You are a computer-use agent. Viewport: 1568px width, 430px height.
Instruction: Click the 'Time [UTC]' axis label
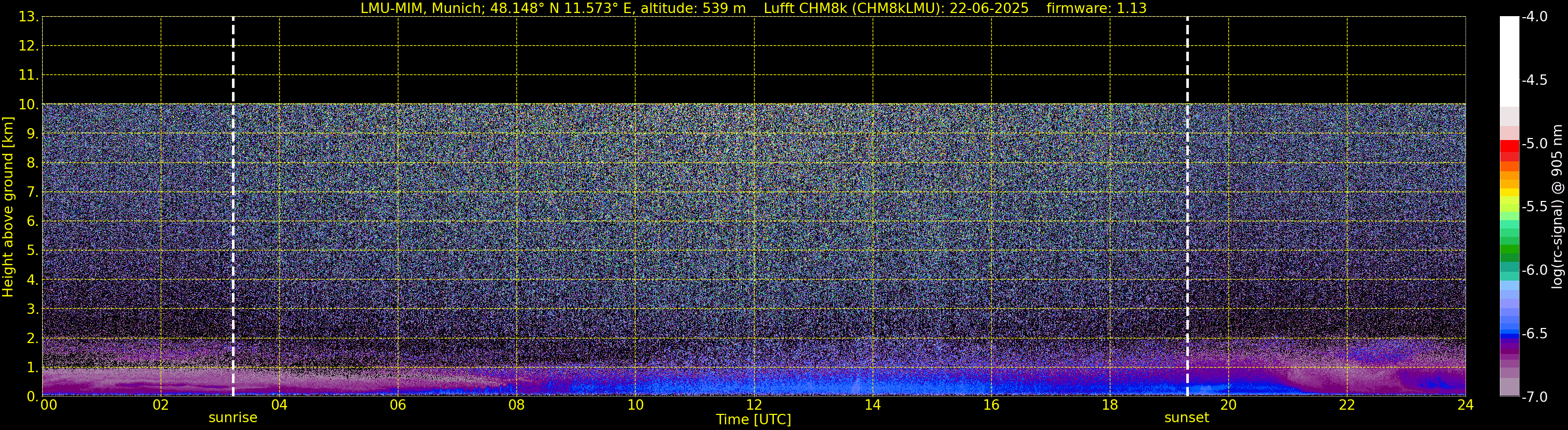754,420
